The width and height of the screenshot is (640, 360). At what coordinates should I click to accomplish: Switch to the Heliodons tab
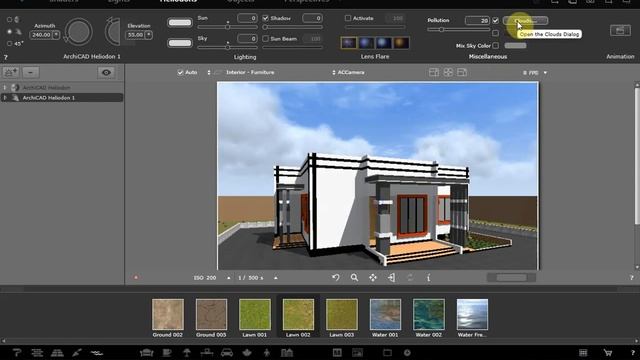178,1
